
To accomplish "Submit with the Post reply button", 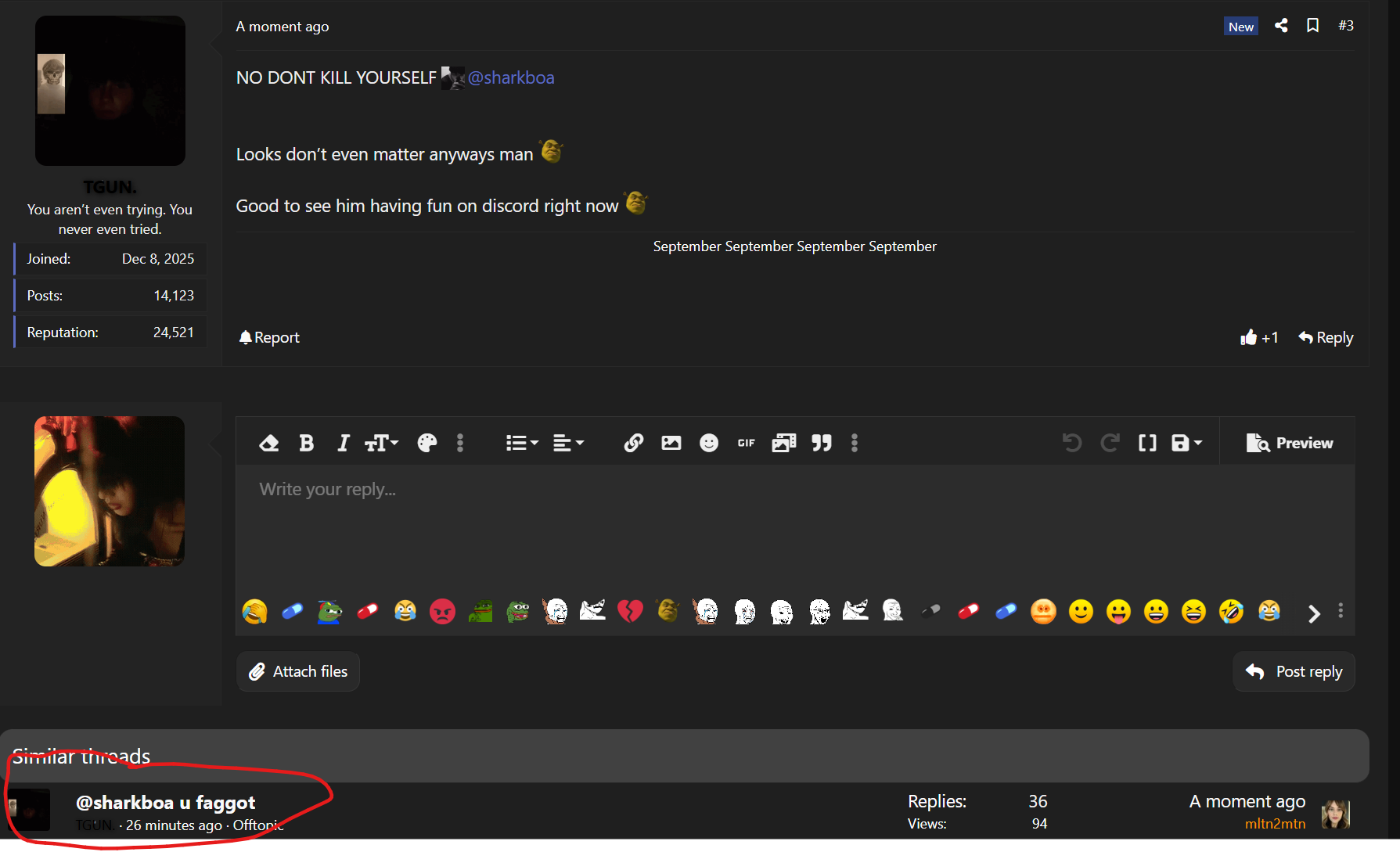I will coord(1294,671).
